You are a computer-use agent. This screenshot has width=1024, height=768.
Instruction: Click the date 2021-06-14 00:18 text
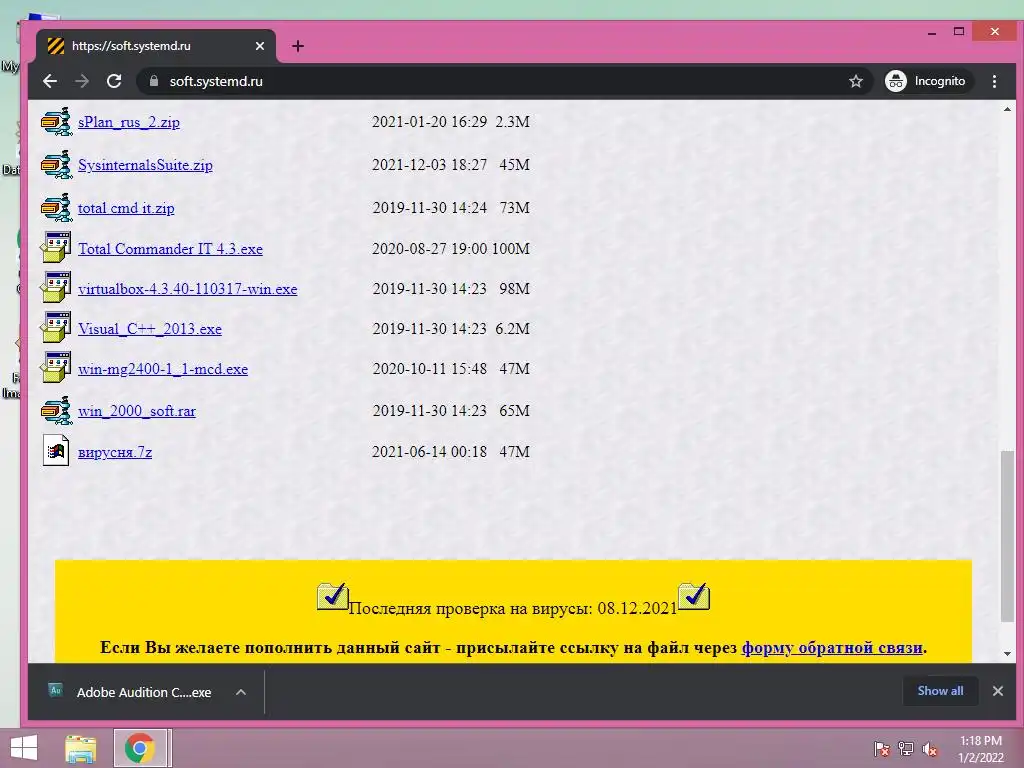[x=429, y=452]
